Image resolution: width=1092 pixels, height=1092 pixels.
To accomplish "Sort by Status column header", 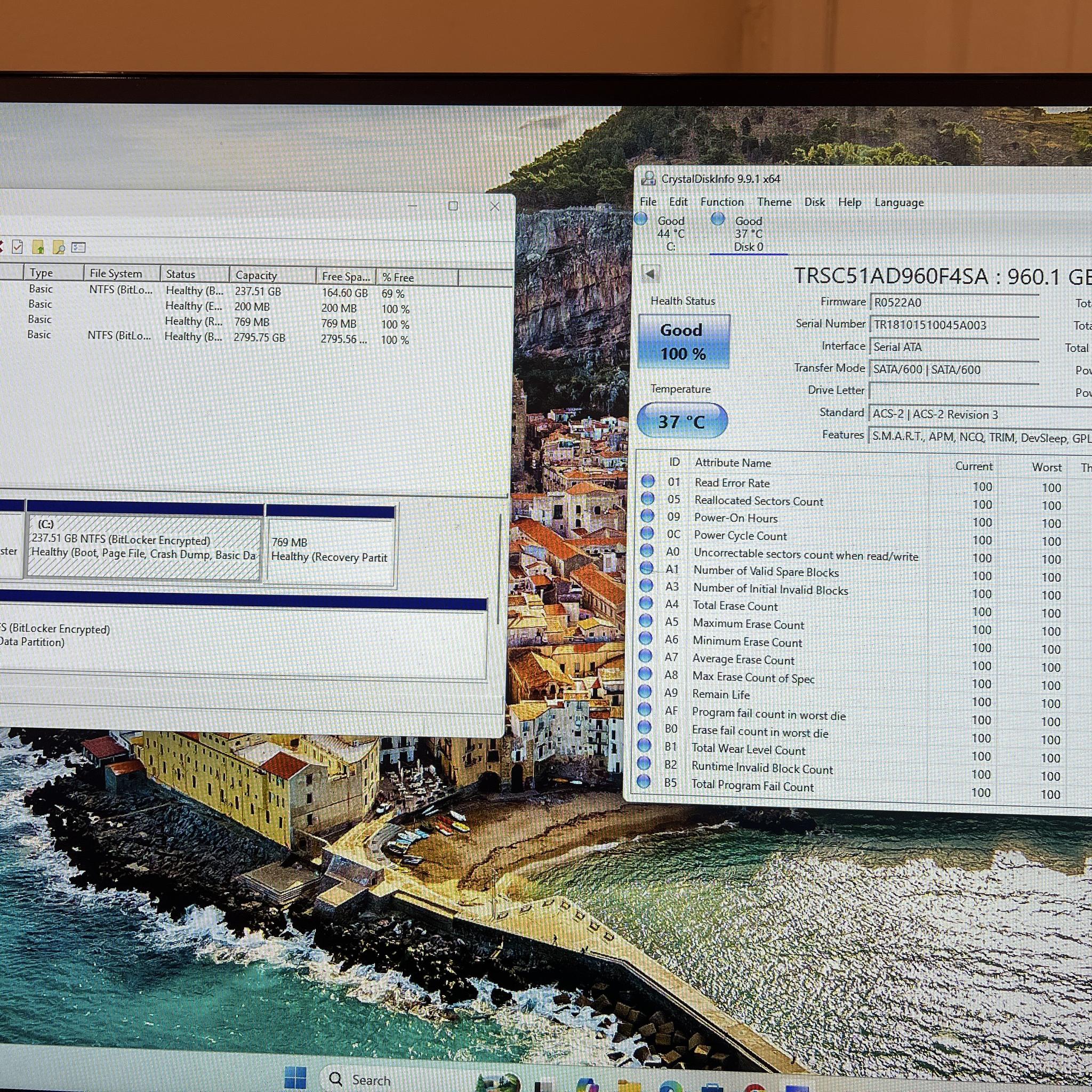I will click(x=195, y=274).
